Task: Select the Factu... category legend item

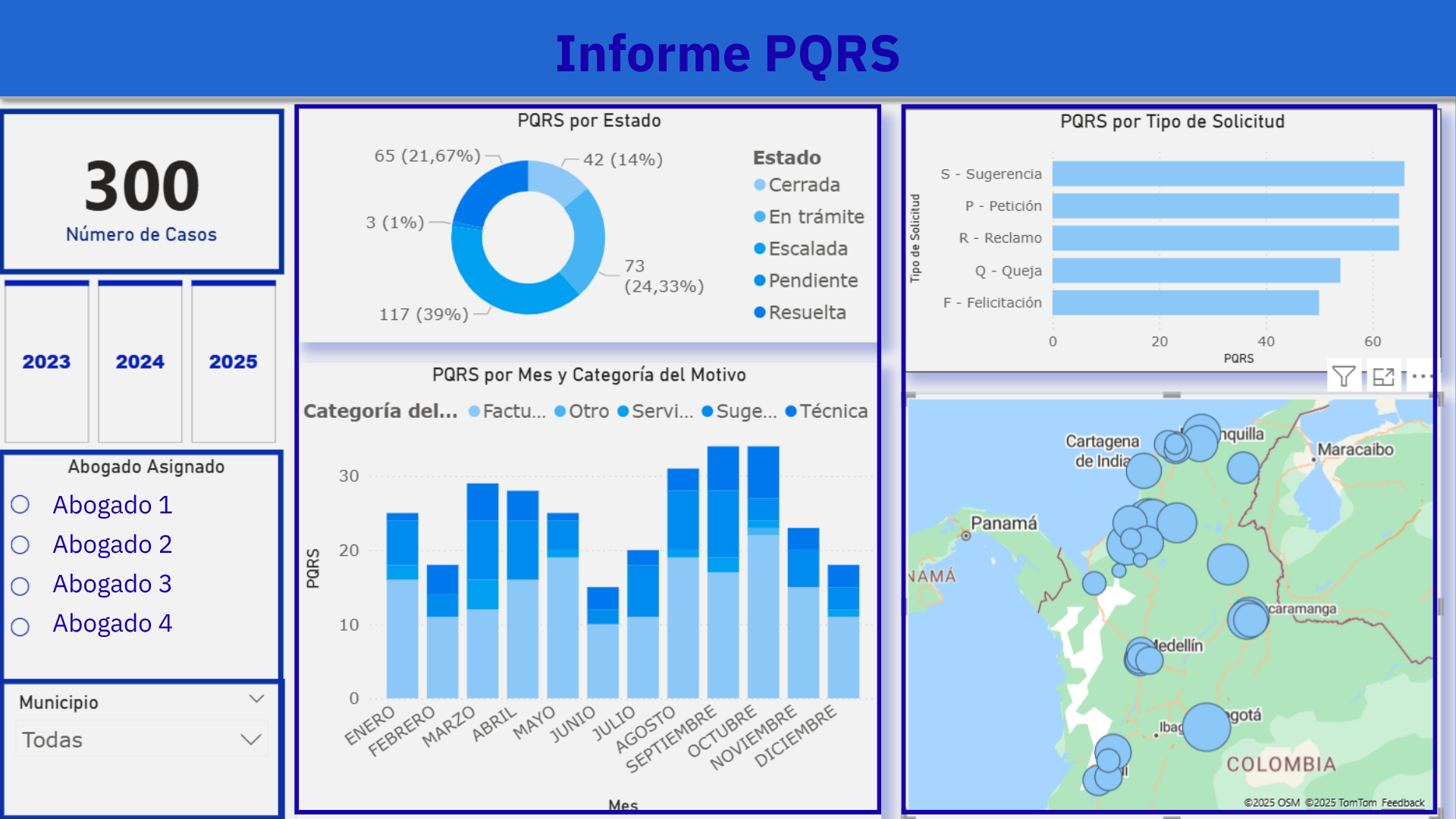Action: (507, 411)
